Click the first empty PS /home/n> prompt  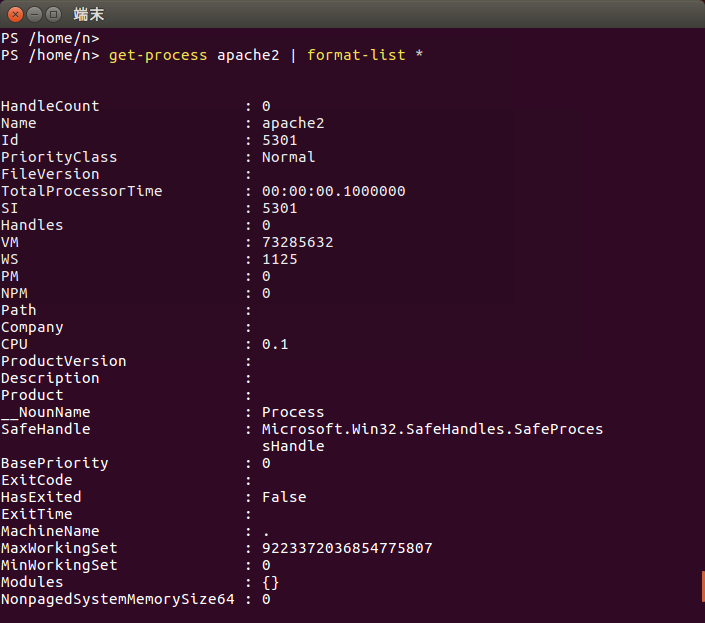click(x=50, y=38)
